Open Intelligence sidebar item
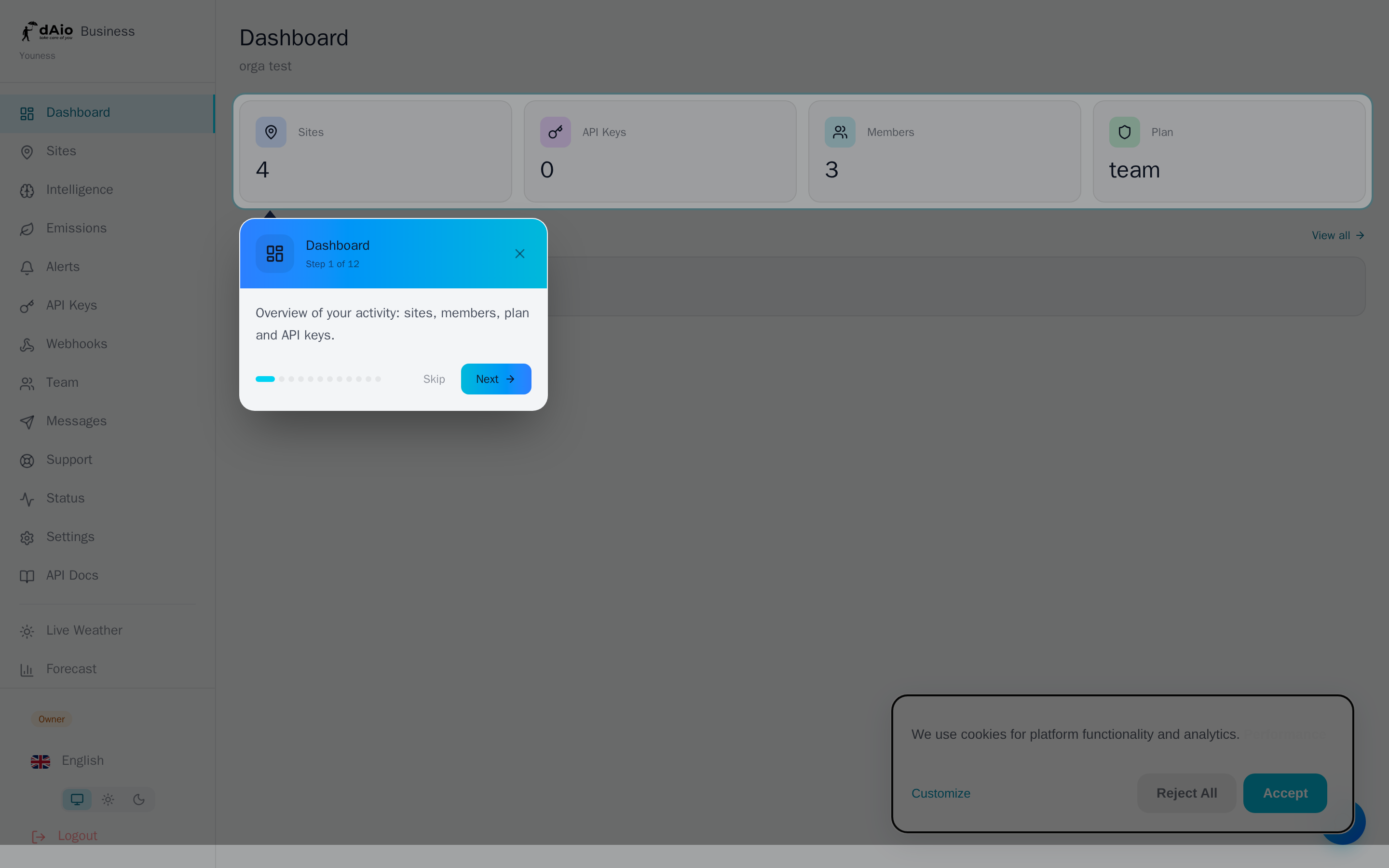Viewport: 1389px width, 868px height. (x=108, y=190)
